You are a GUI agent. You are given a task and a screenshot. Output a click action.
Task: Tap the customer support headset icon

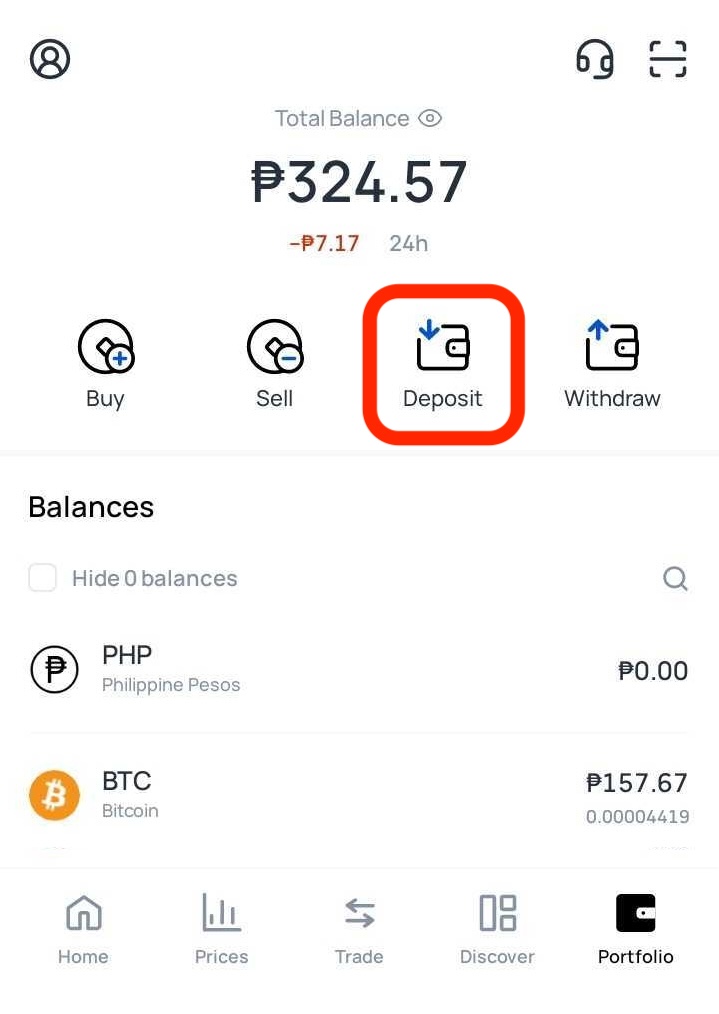(x=594, y=59)
